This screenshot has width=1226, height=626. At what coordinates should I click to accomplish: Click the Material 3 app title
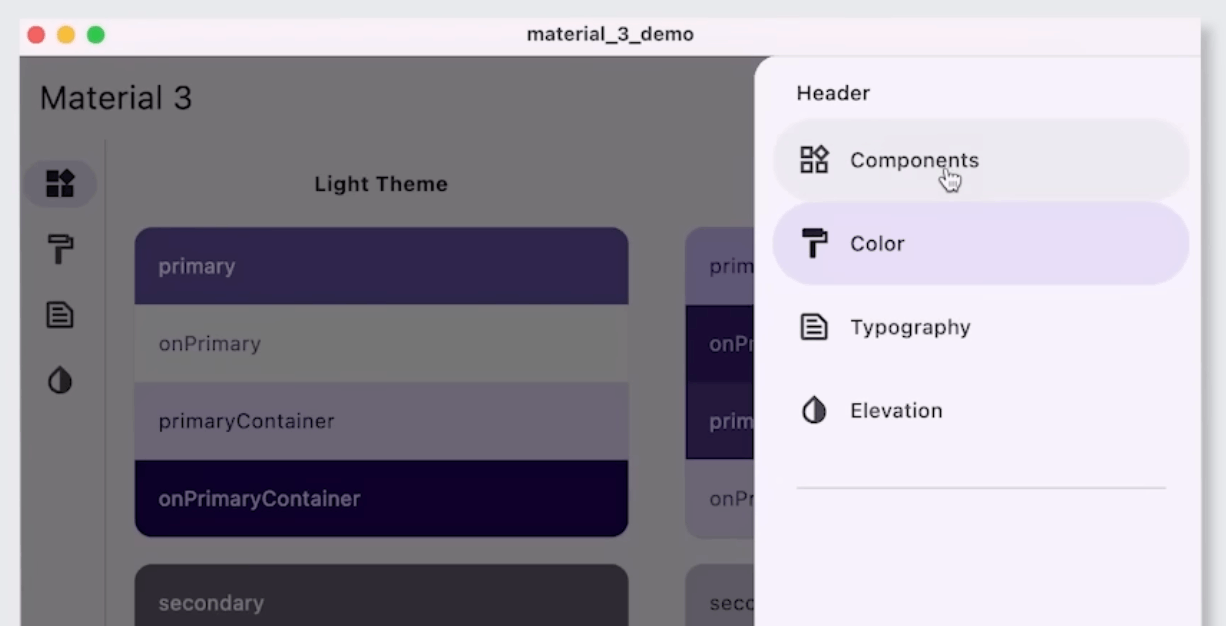tap(116, 98)
